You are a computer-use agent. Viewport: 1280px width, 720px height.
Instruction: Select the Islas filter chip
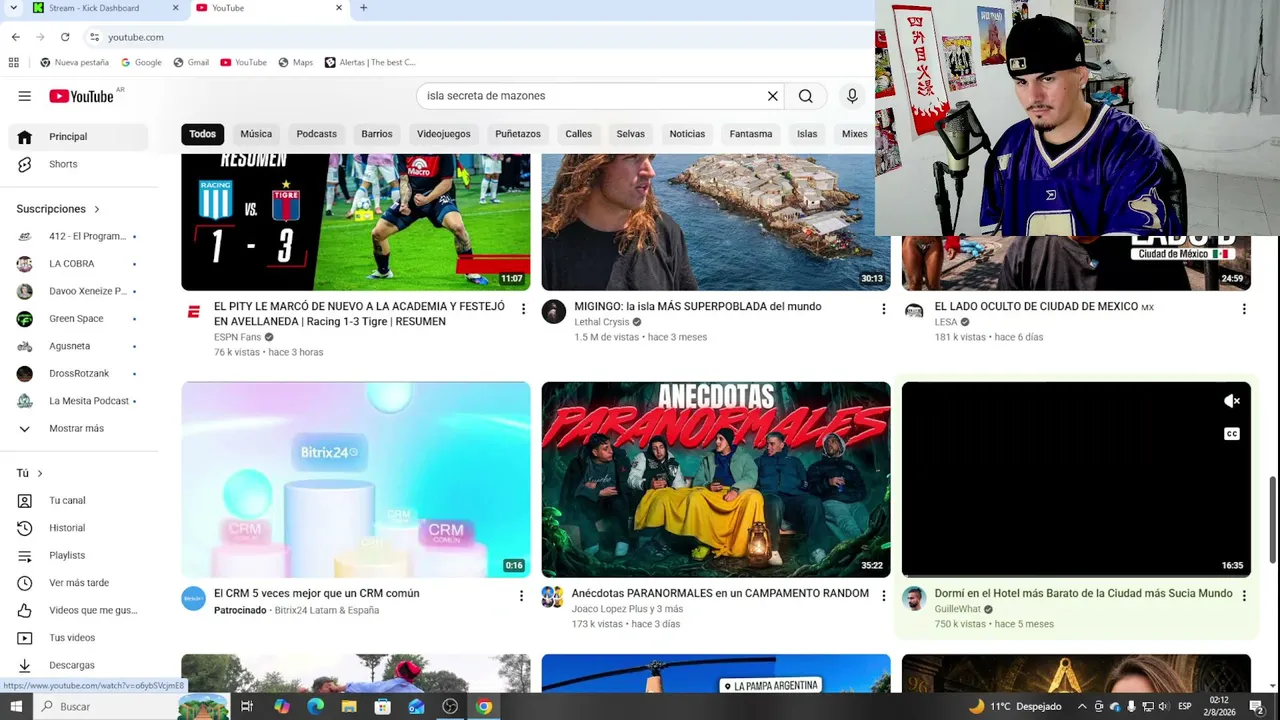click(x=807, y=134)
